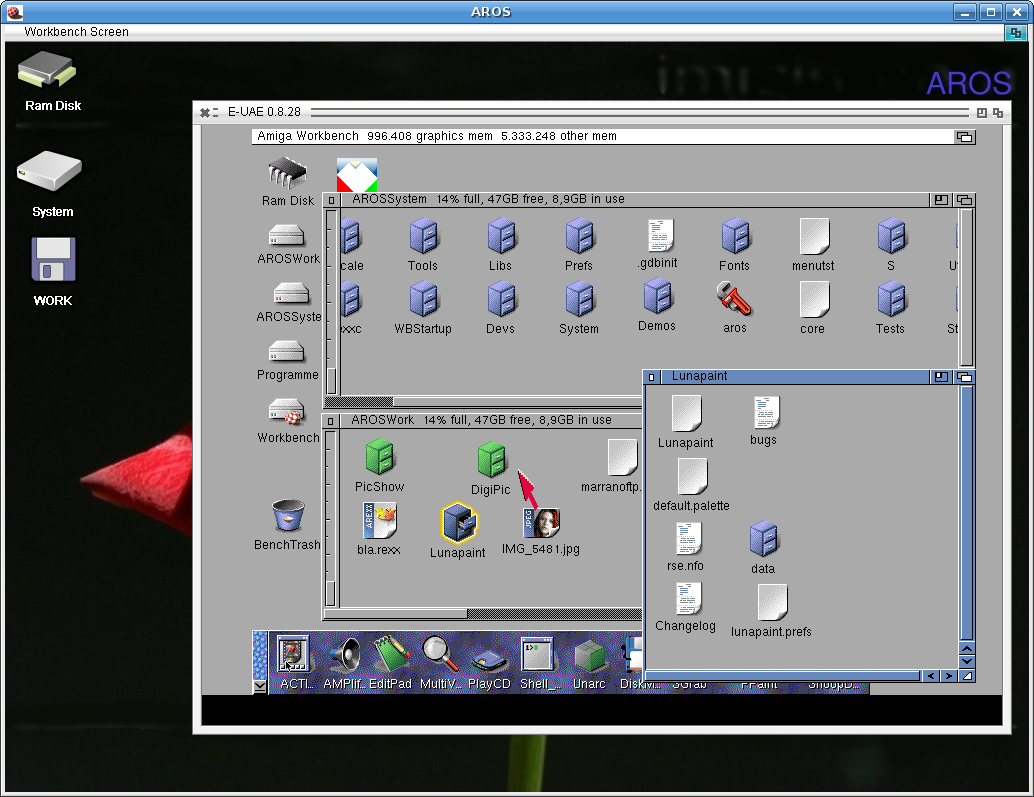The height and width of the screenshot is (797, 1034).
Task: Toggle zoom gadget of Lunapaint window
Action: coord(941,377)
